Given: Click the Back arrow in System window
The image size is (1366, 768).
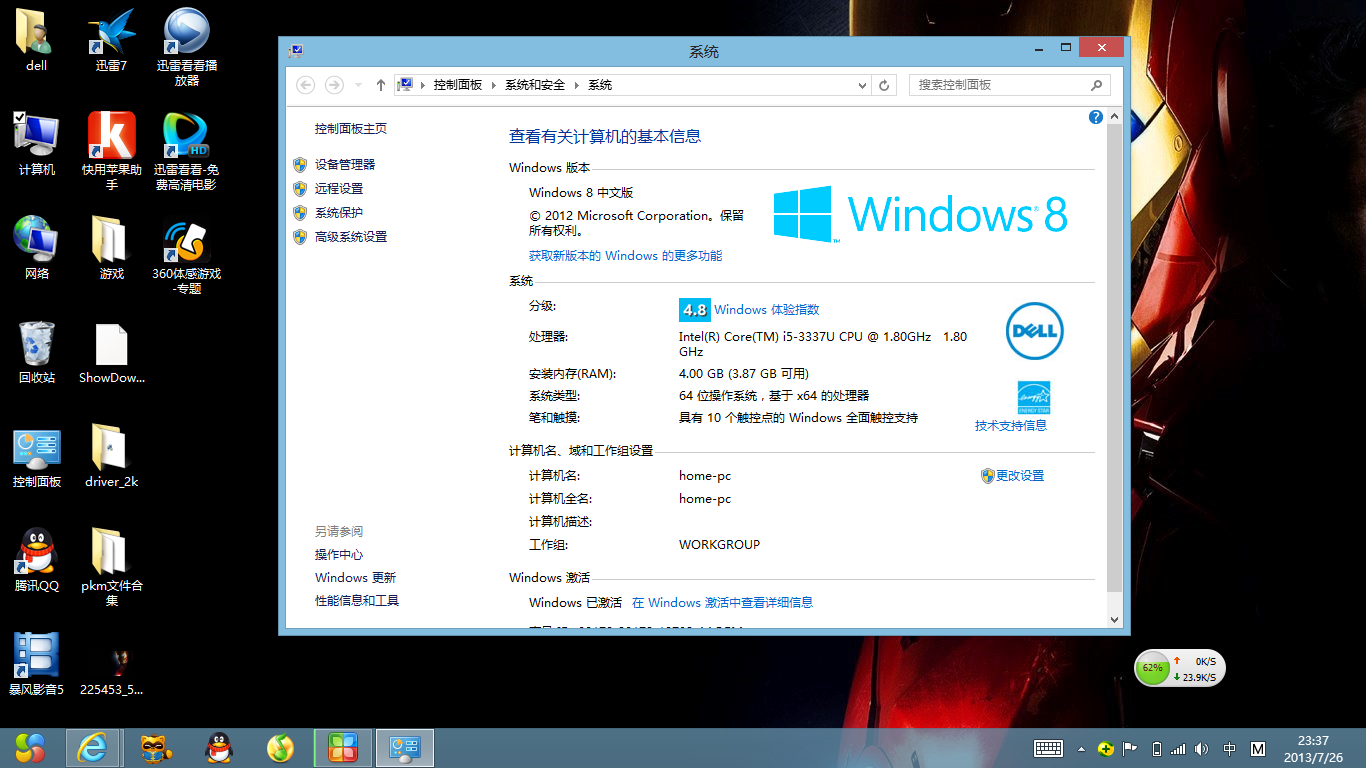Looking at the screenshot, I should coord(306,85).
